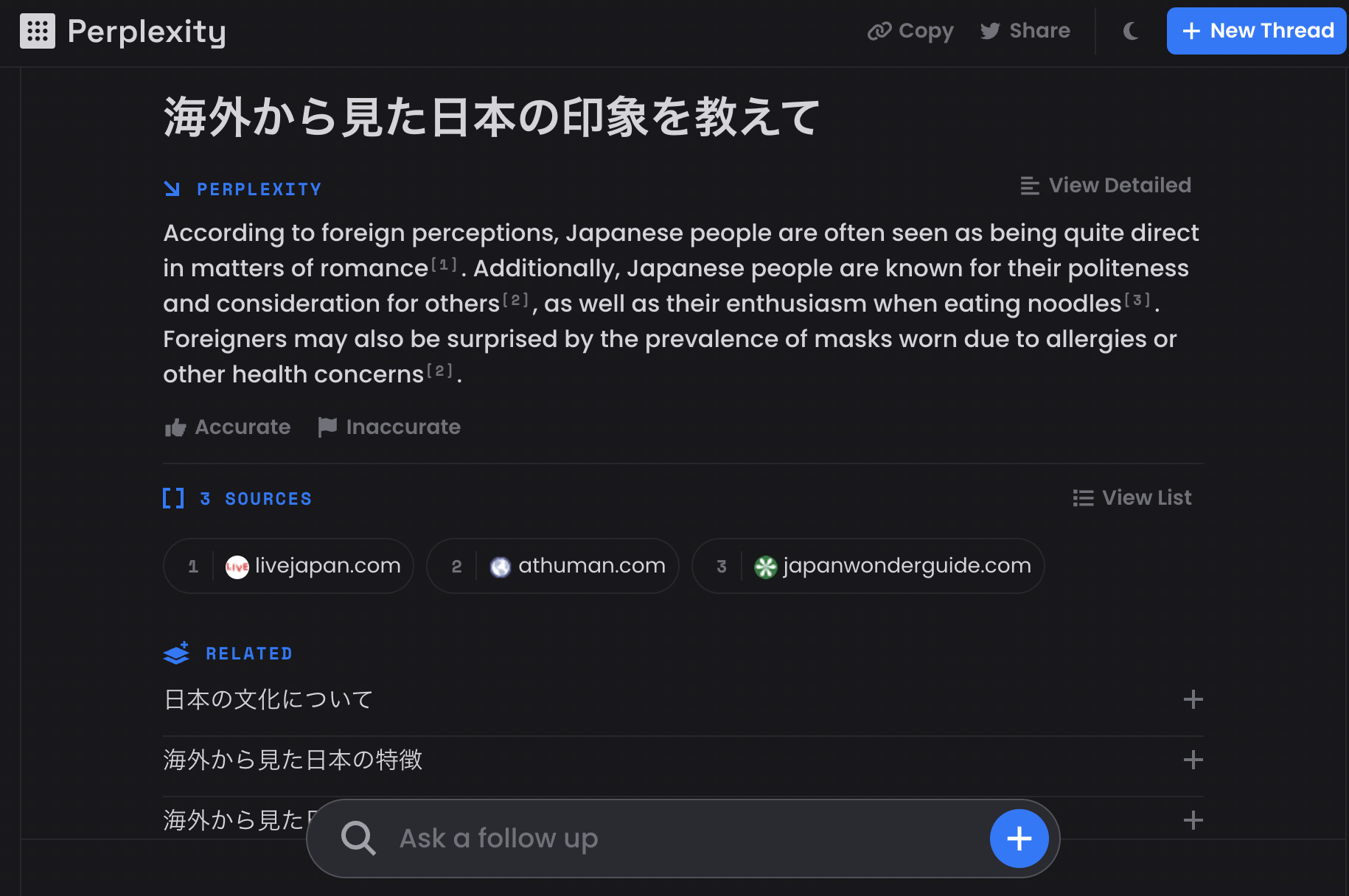Expand the bottom related question entry
The height and width of the screenshot is (896, 1349).
point(1192,819)
